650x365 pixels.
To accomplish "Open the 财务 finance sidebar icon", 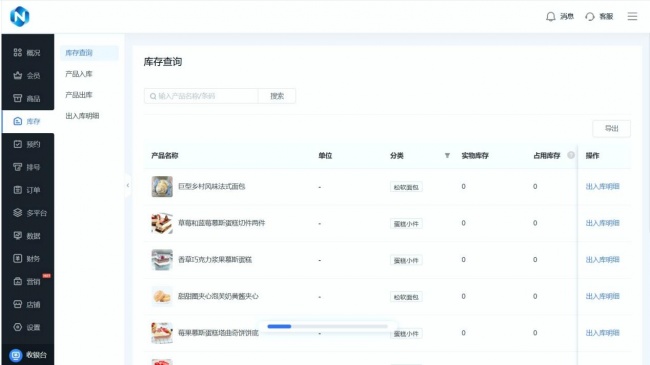I will click(17, 258).
